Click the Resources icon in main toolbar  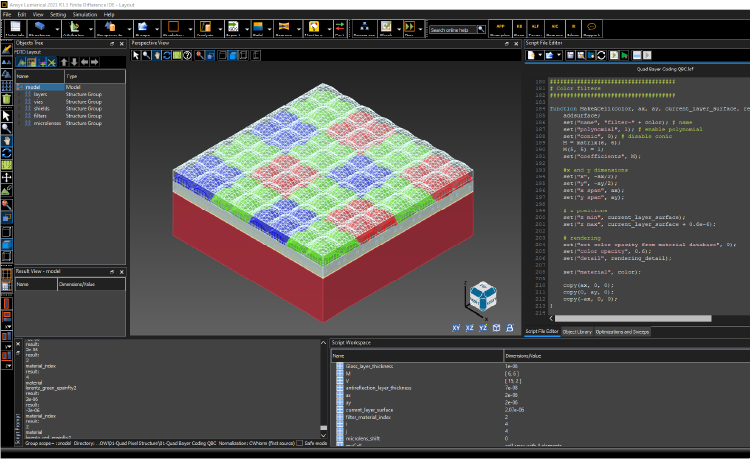pyautogui.click(x=364, y=28)
